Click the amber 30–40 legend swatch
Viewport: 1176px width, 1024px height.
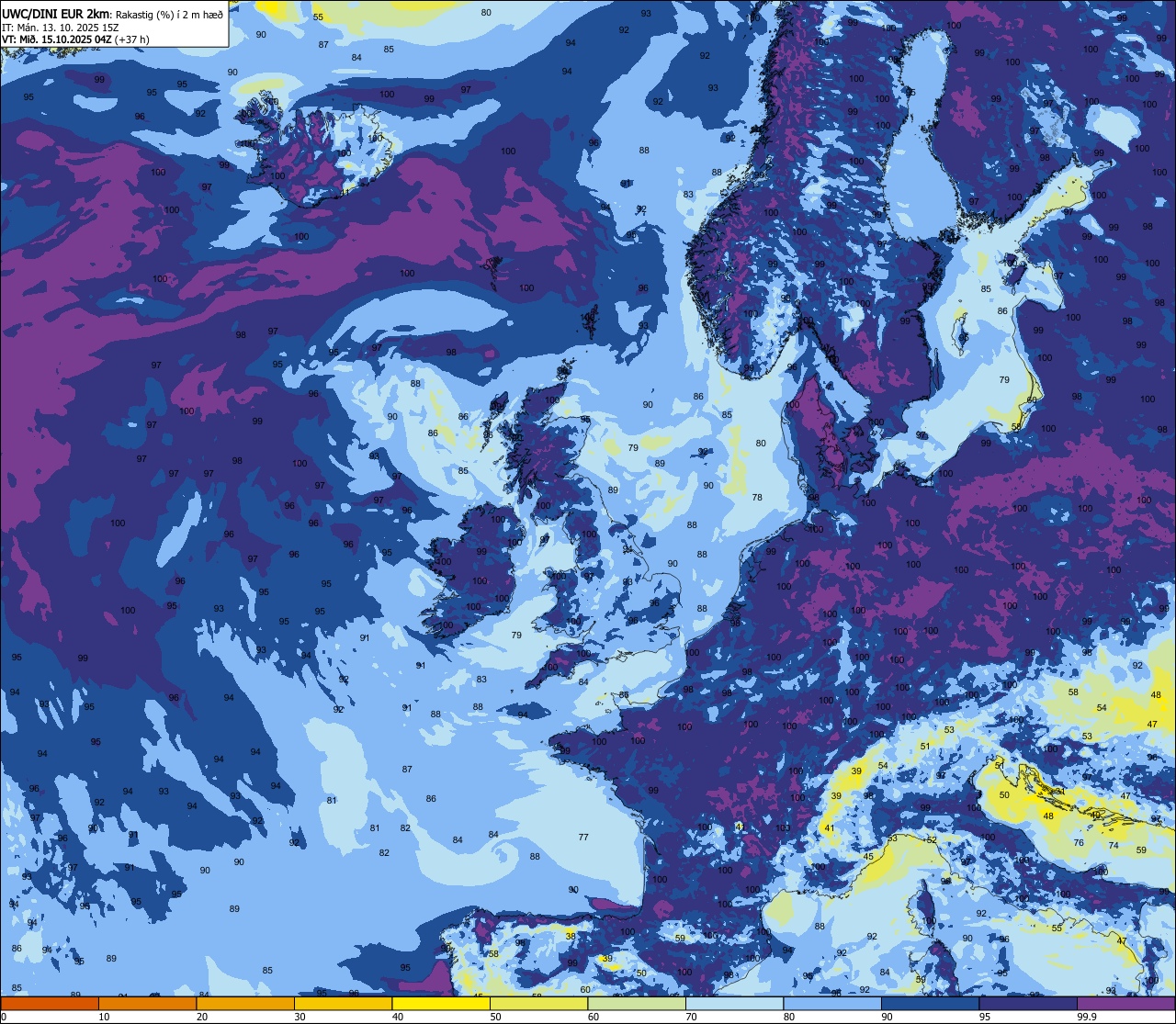[343, 1003]
